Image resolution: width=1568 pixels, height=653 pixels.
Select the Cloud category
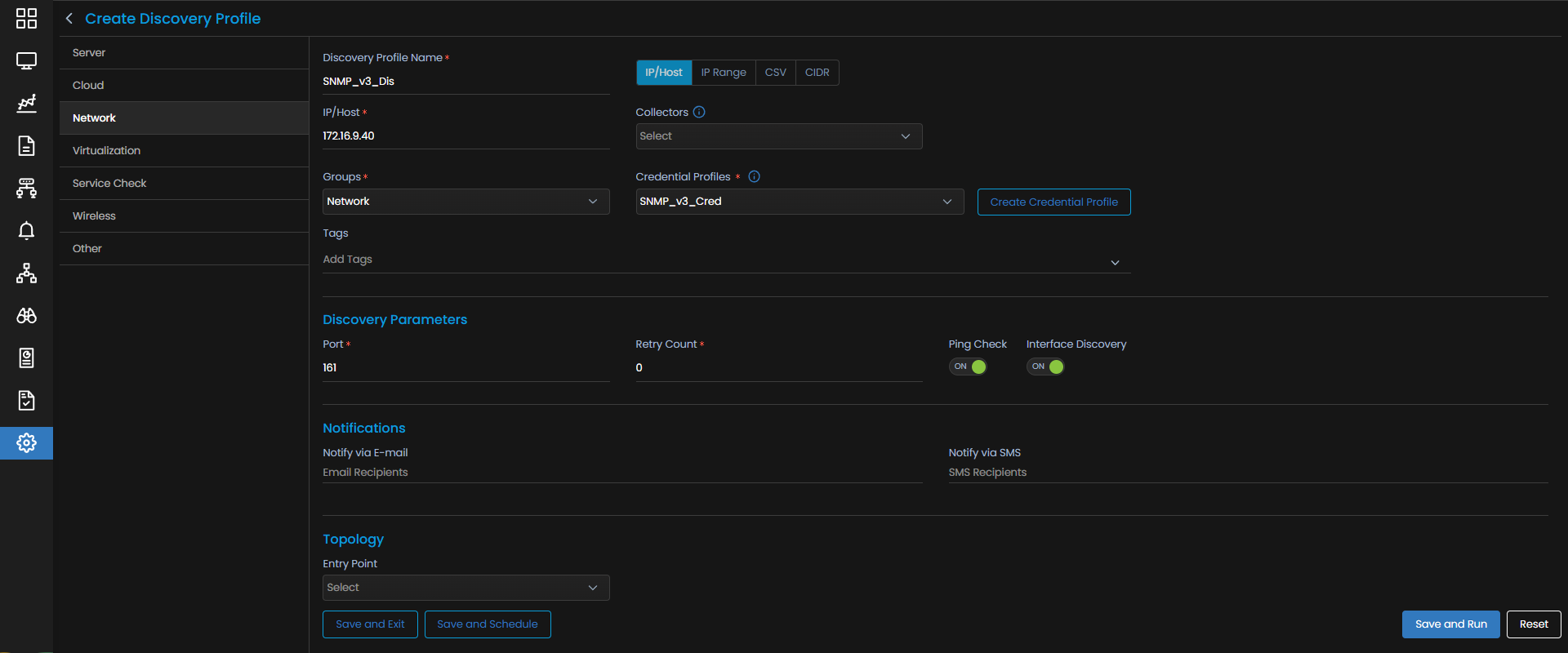(x=185, y=86)
